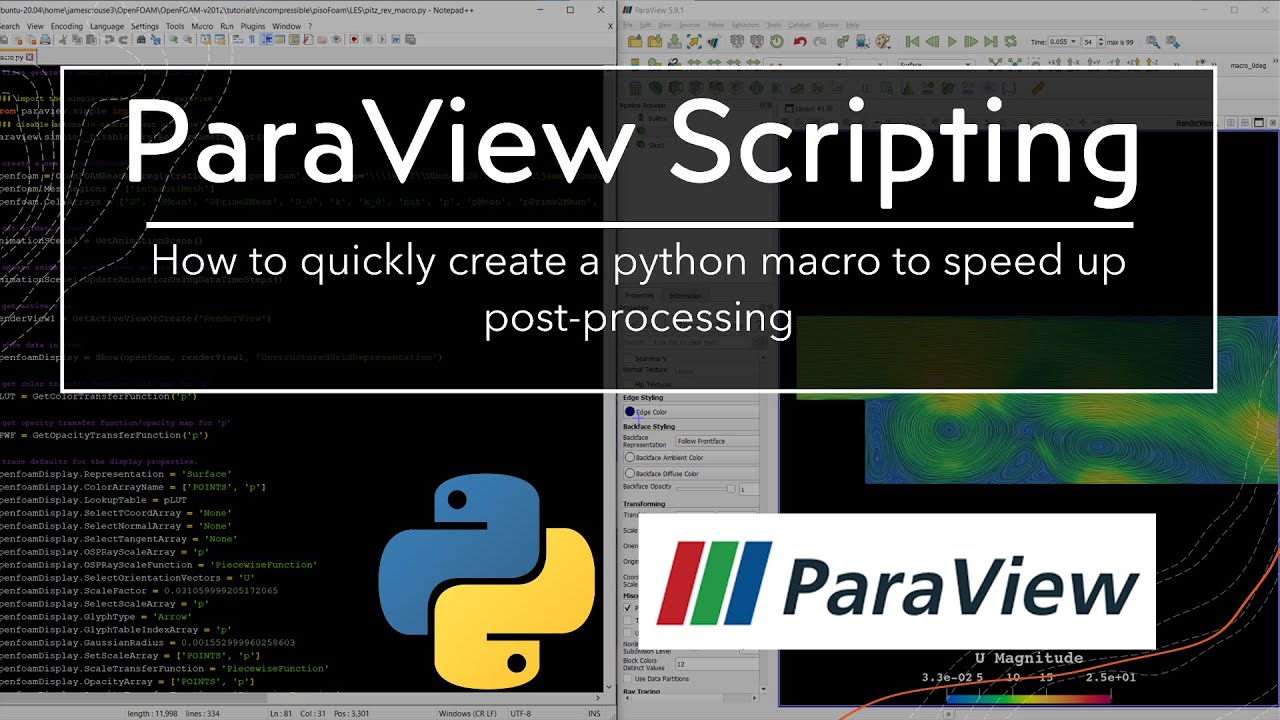Image resolution: width=1280 pixels, height=720 pixels.
Task: Click frame number 54 stepper arrows
Action: tap(1101, 41)
